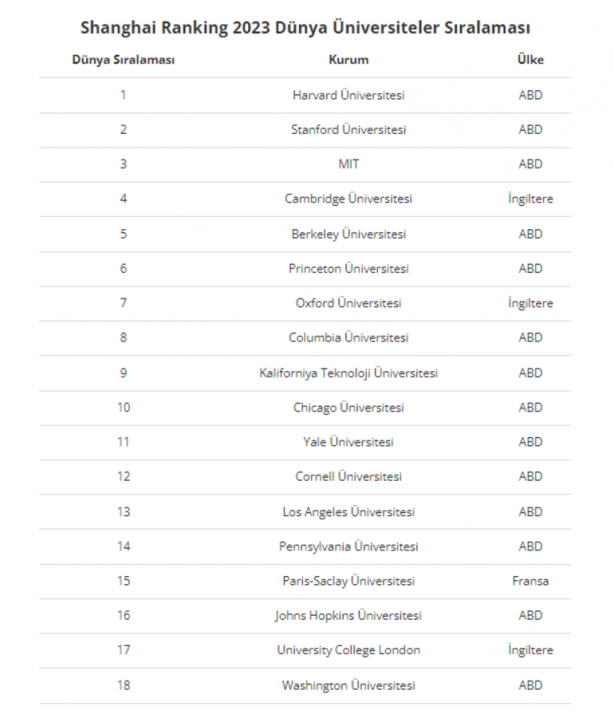Click the Dünya Sıralaması column header
Image resolution: width=614 pixels, height=714 pixels.
click(x=123, y=60)
